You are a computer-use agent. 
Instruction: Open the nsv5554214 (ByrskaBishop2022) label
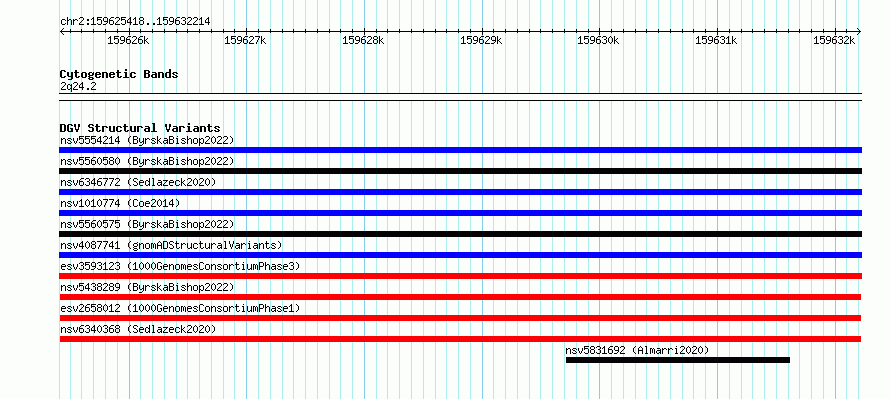tap(147, 140)
